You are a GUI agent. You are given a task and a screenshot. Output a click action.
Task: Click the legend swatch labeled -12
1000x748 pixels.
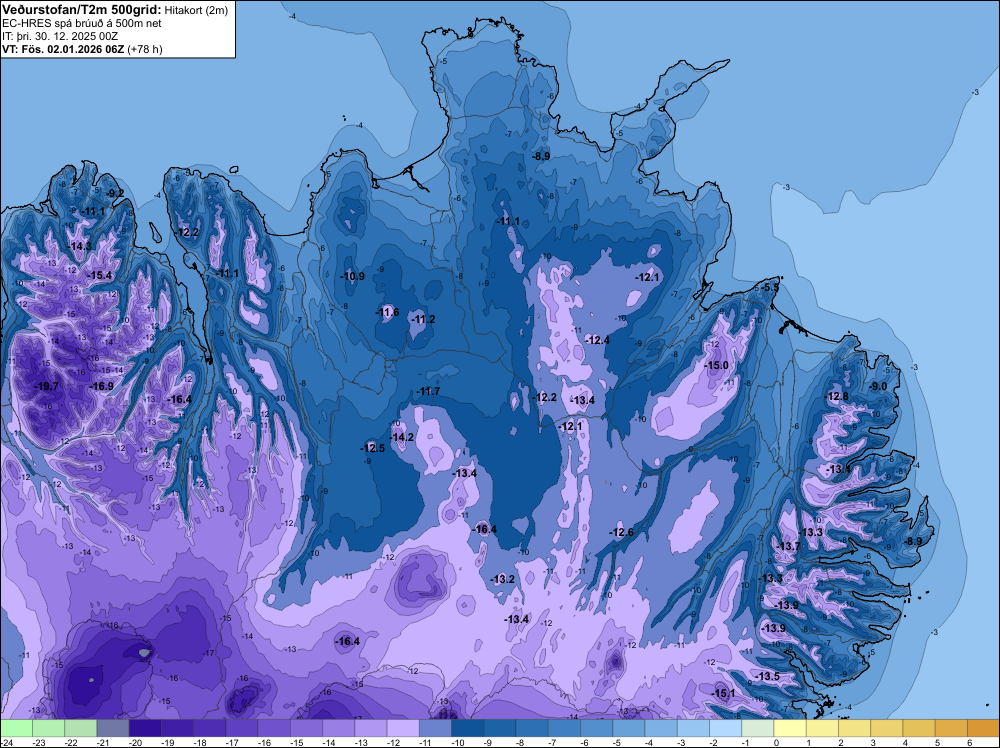pyautogui.click(x=403, y=728)
